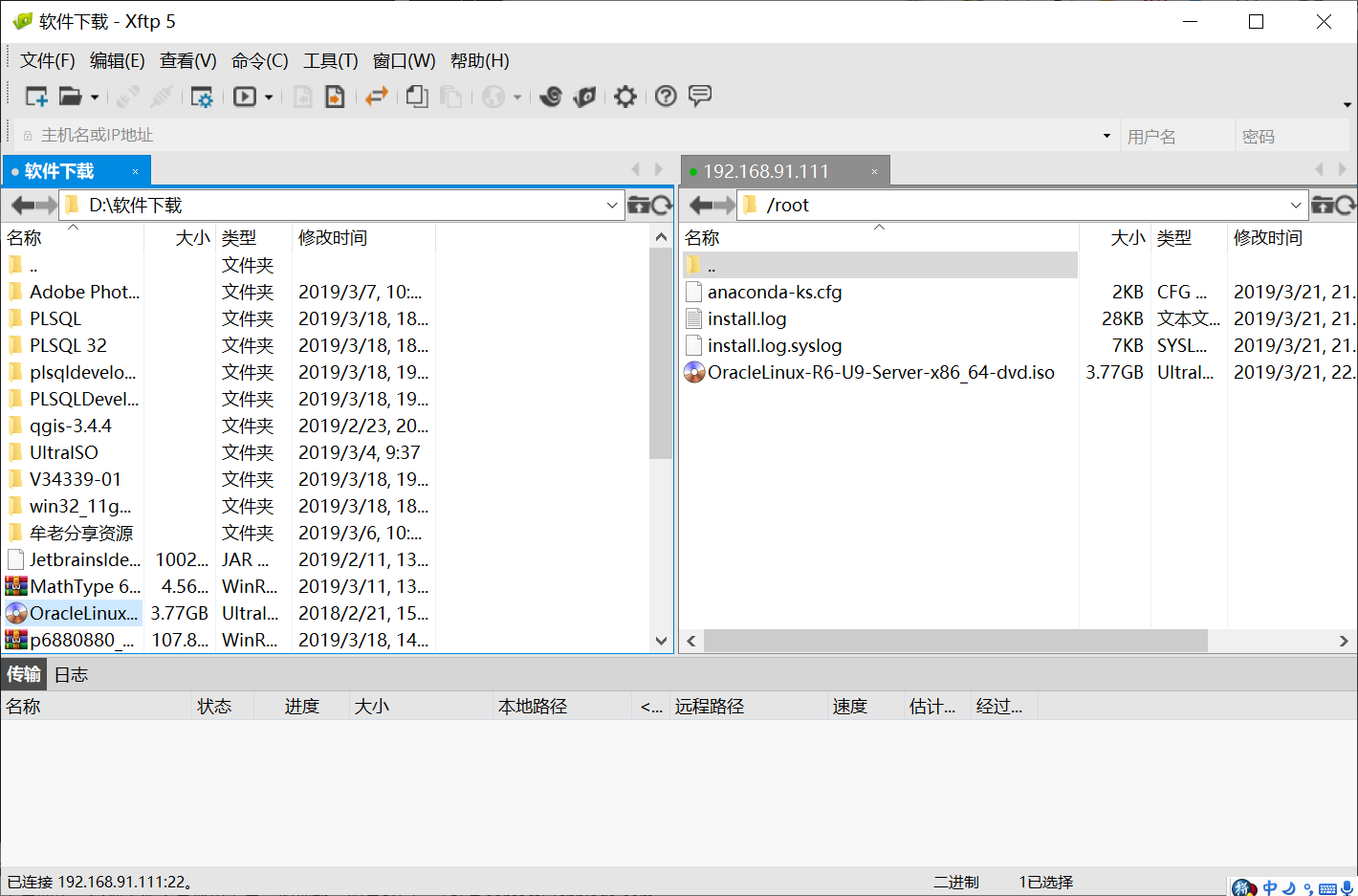Go forward in the remote /root pane
Image resolution: width=1358 pixels, height=896 pixels.
click(725, 205)
